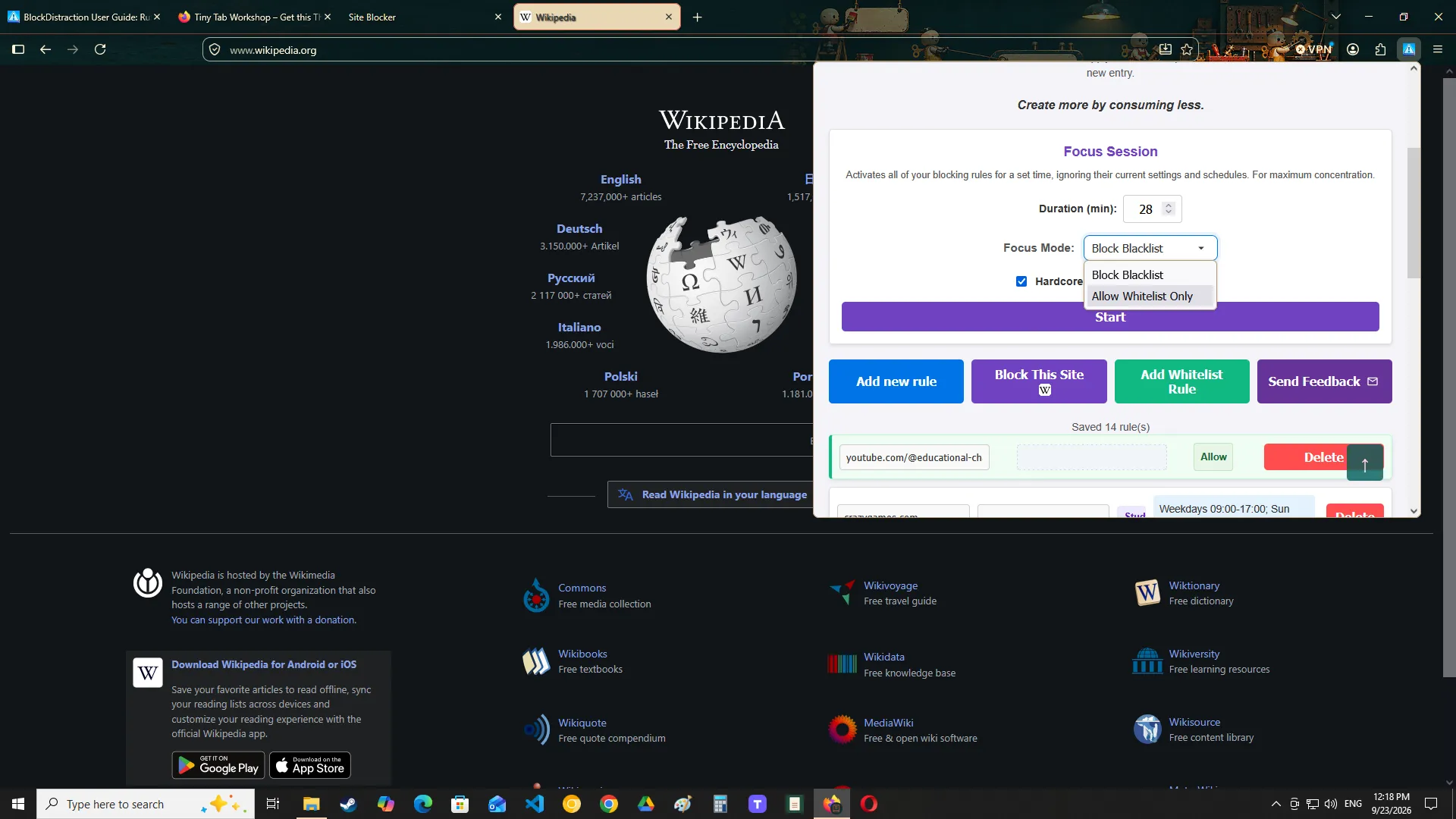The width and height of the screenshot is (1456, 819).
Task: Click the Wikibooks project logo
Action: tap(536, 661)
